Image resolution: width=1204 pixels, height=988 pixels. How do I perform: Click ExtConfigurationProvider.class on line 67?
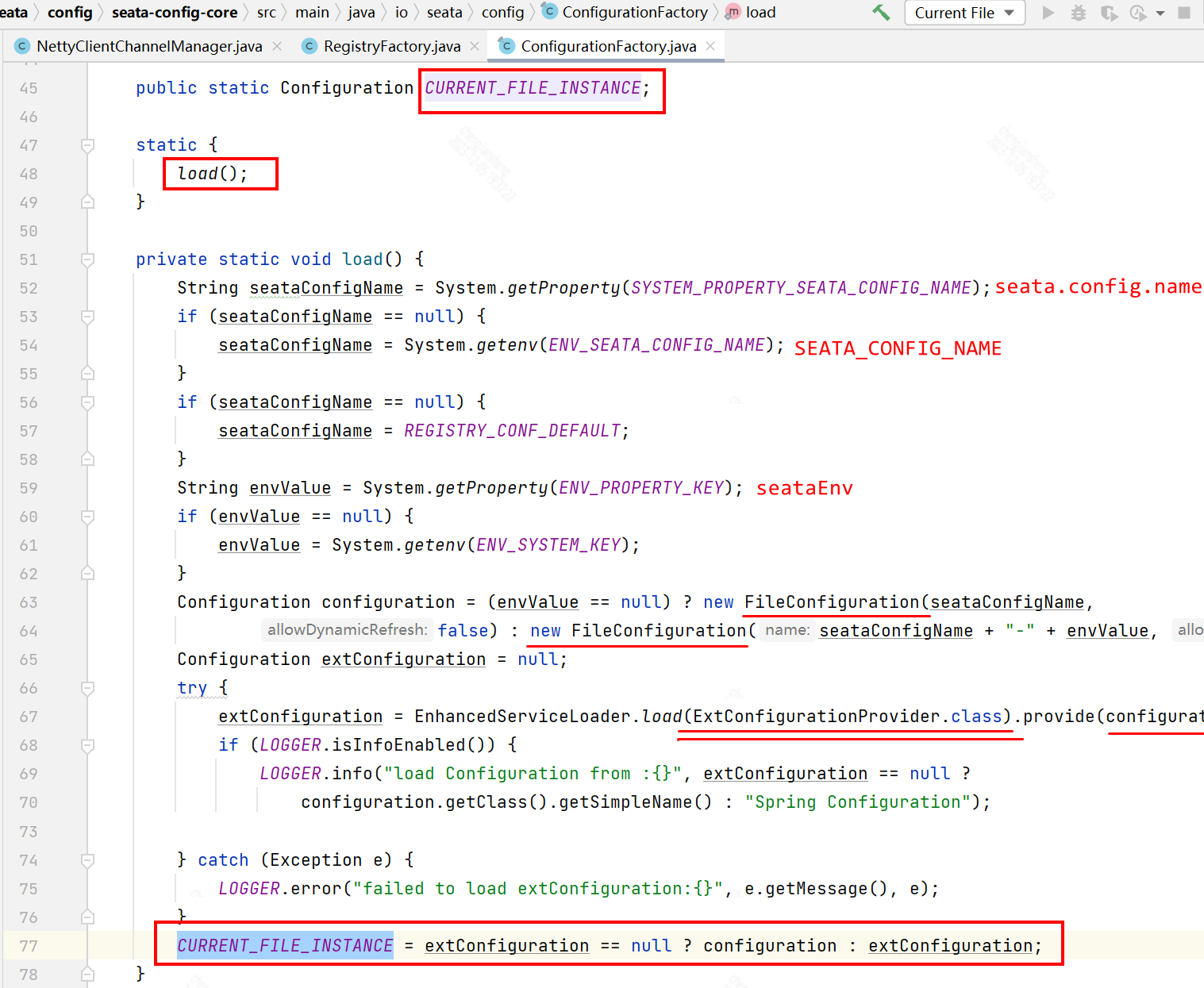848,716
